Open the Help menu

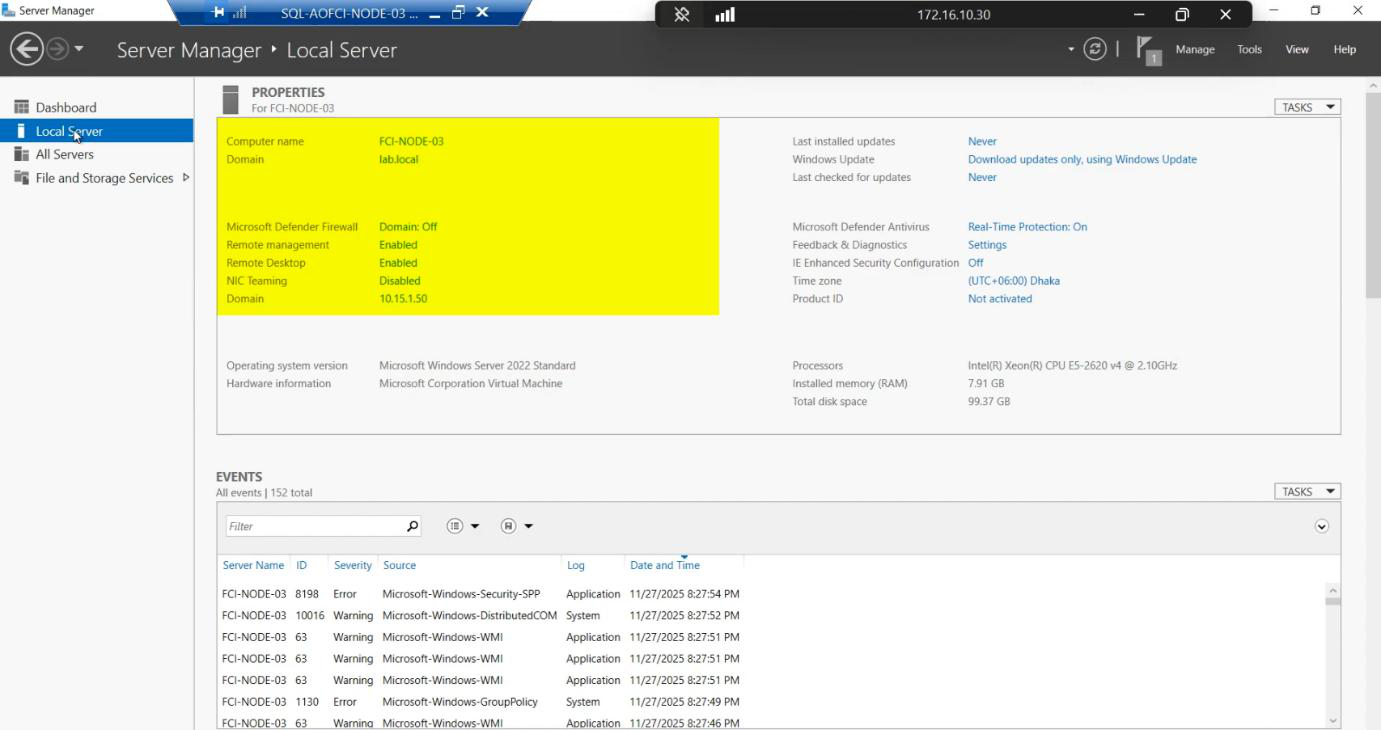(x=1345, y=49)
